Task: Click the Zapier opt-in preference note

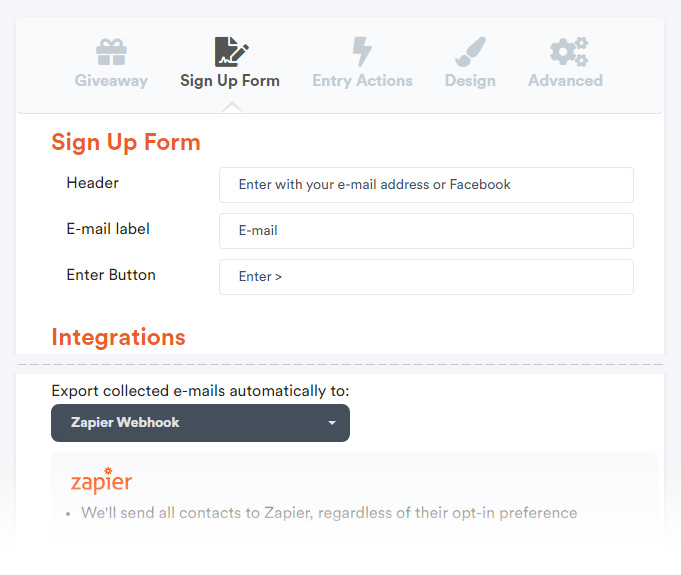Action: [329, 513]
